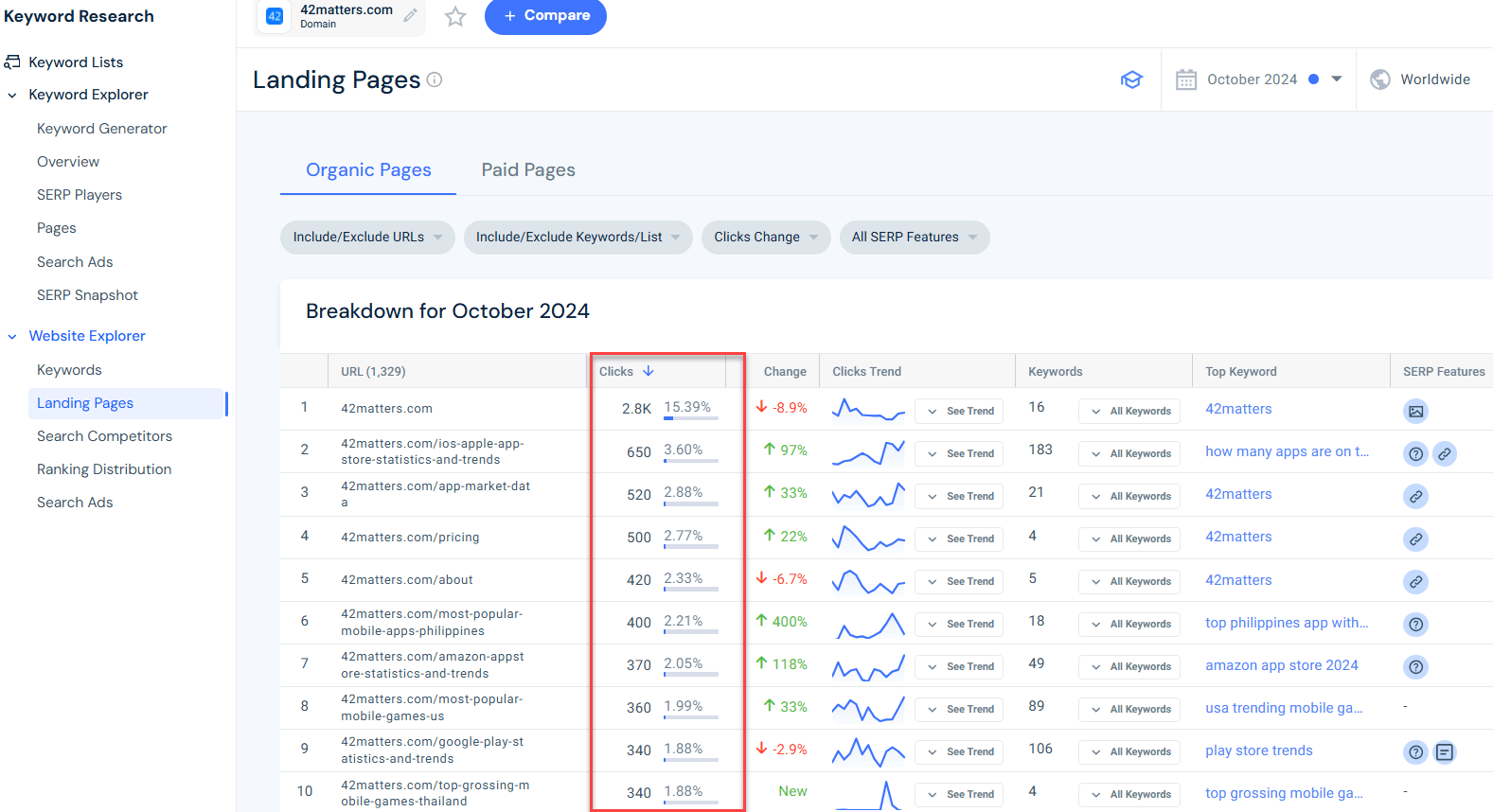Click the 2.88% share bar for app-market-data
The height and width of the screenshot is (812, 1493).
click(x=690, y=503)
